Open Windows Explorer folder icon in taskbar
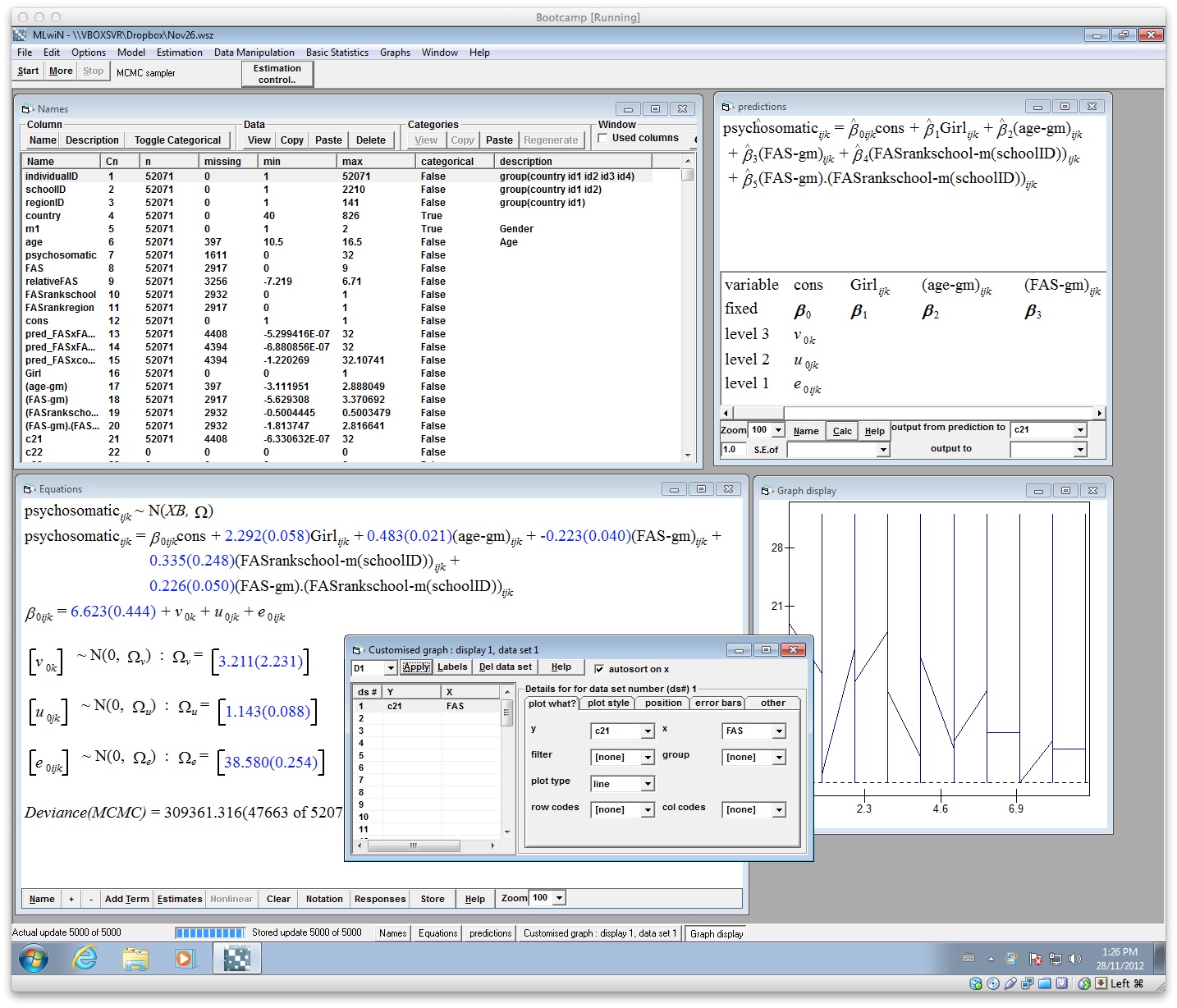 135,958
